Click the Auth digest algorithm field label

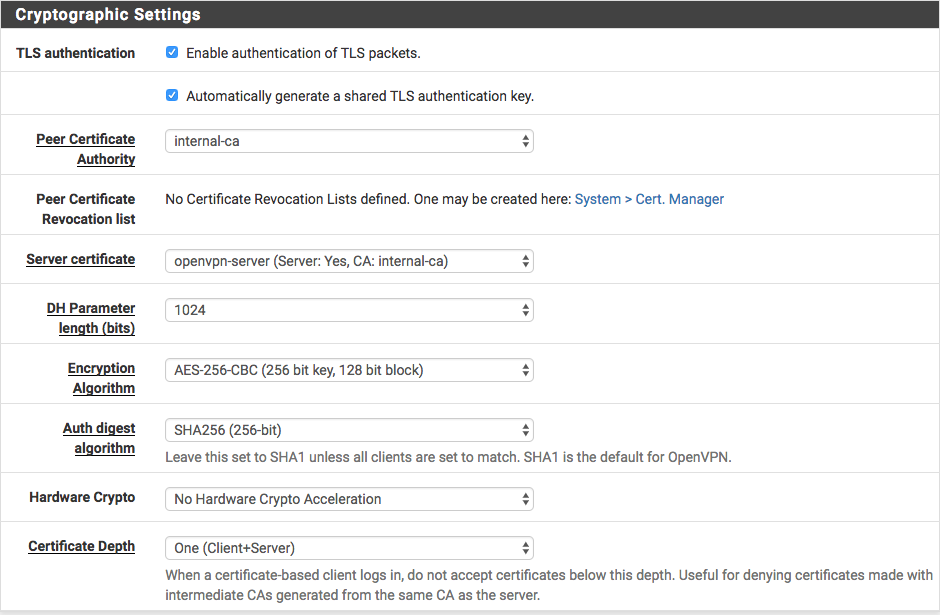click(99, 438)
